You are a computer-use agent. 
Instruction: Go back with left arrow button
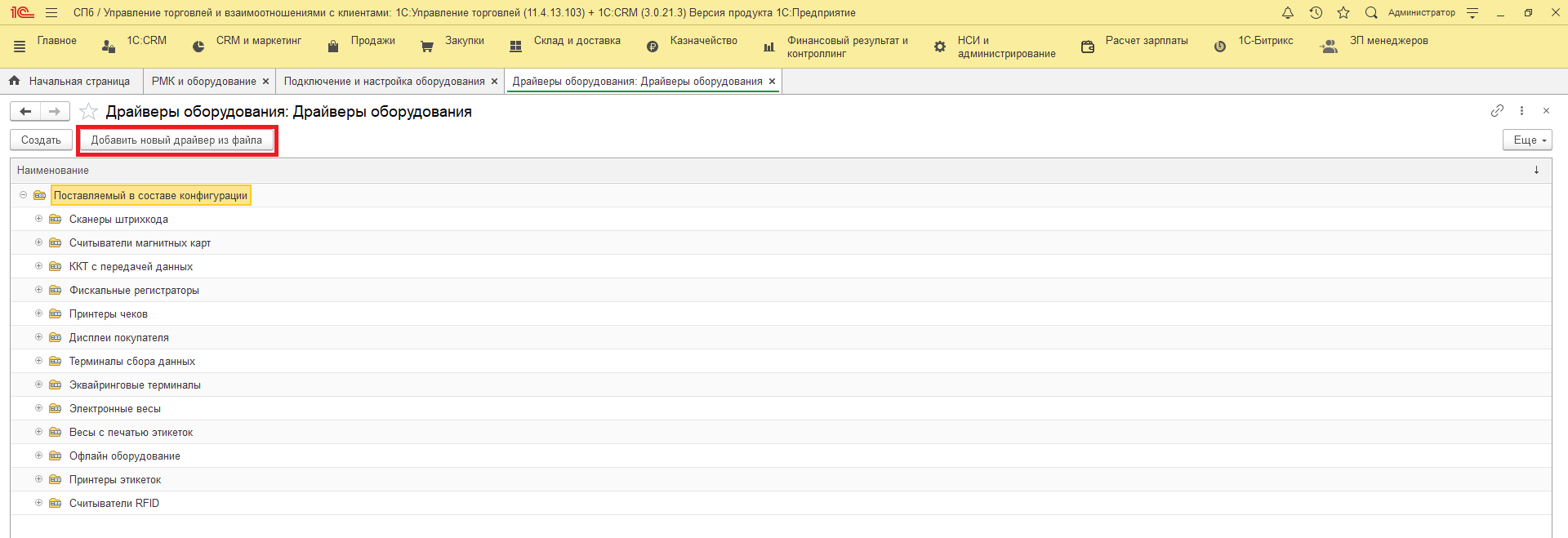pos(25,112)
